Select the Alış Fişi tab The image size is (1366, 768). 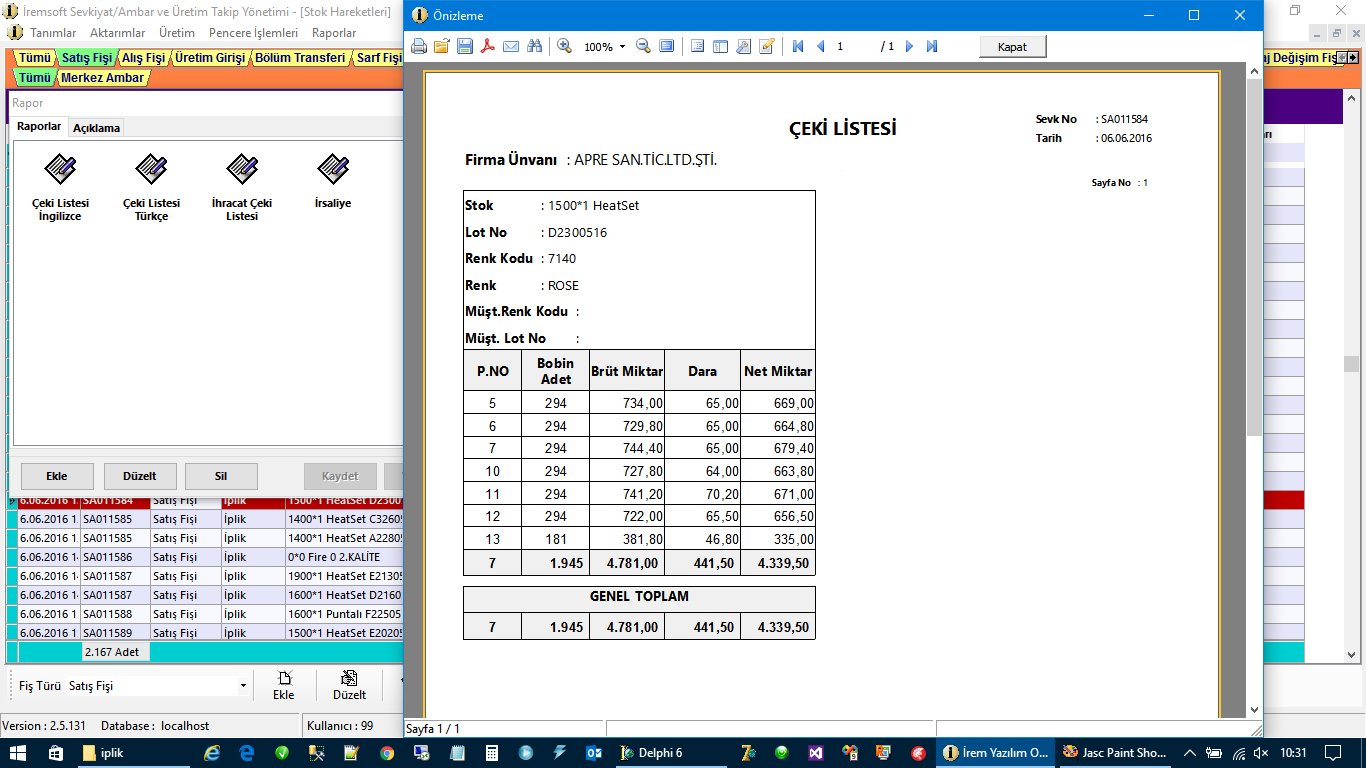coord(143,58)
